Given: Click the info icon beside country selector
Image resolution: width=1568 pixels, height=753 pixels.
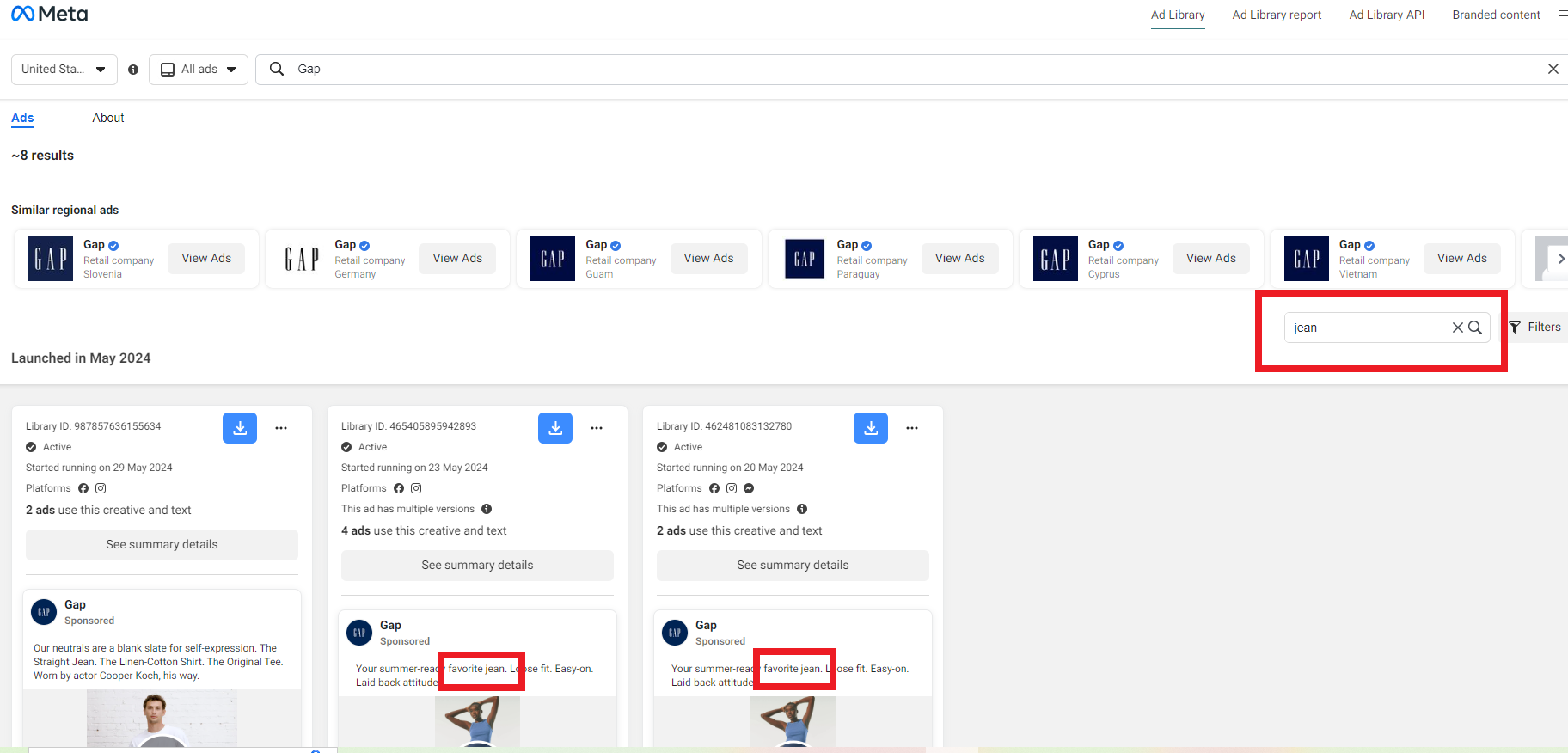Looking at the screenshot, I should tap(133, 70).
